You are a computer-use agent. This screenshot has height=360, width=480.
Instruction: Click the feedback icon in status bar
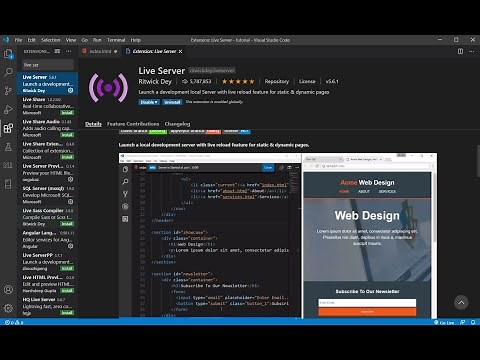coord(463,322)
